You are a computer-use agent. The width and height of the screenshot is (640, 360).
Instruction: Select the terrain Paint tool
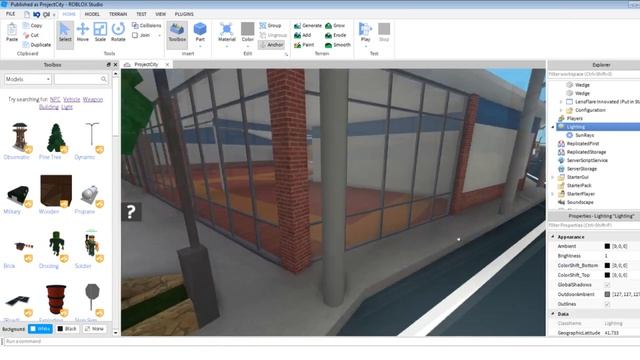click(x=304, y=45)
